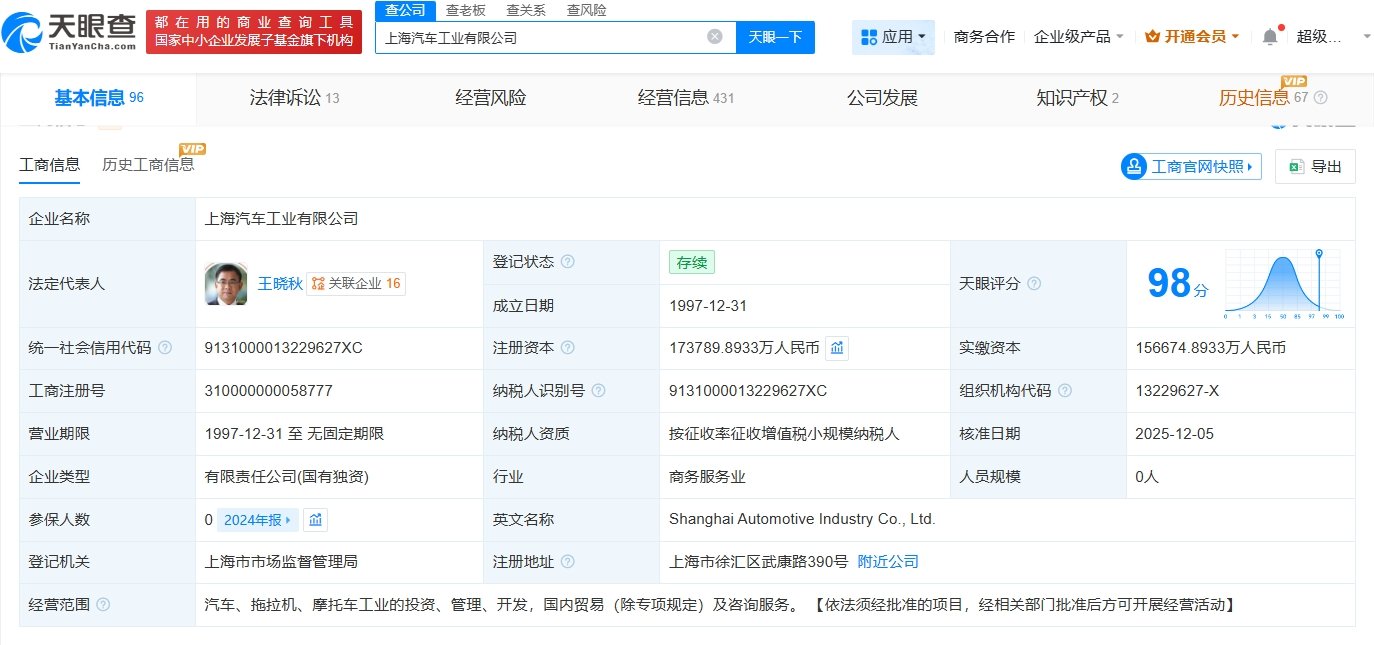Click help icon next to 天眼评分
Screen dimensions: 1374x645
(x=1034, y=284)
